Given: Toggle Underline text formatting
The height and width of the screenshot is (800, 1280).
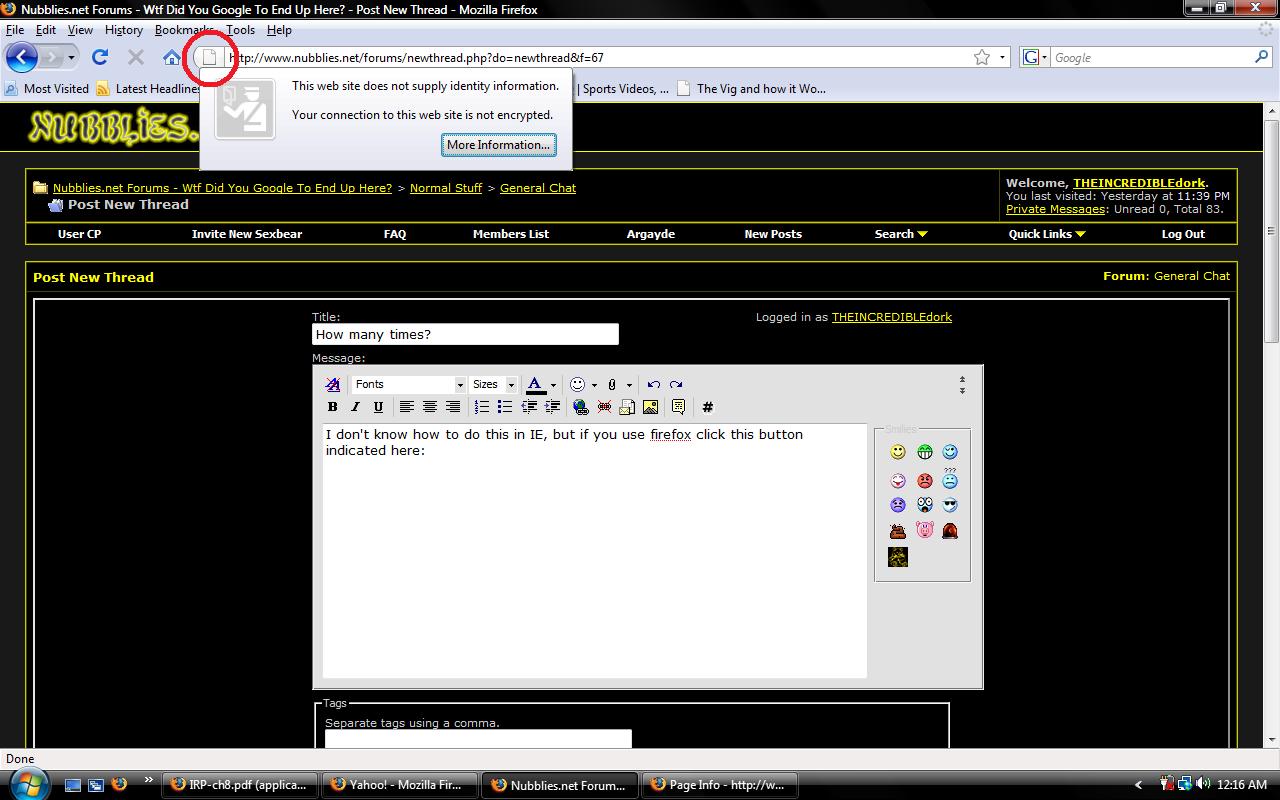Looking at the screenshot, I should click(378, 407).
